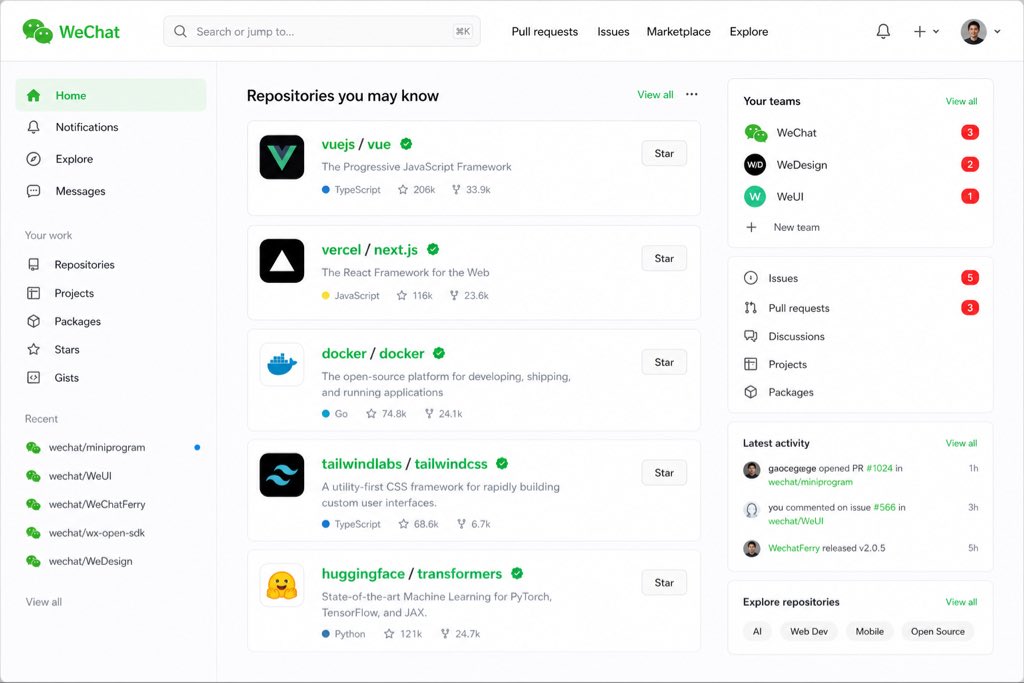Open the WeDesign team W/D avatar
Viewport: 1024px width, 683px height.
pos(755,165)
